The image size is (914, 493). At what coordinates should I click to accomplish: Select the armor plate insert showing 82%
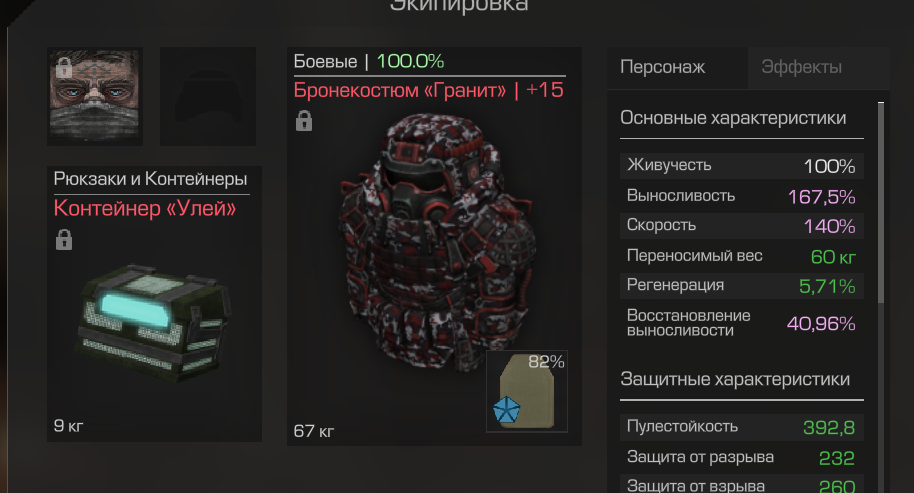click(527, 391)
